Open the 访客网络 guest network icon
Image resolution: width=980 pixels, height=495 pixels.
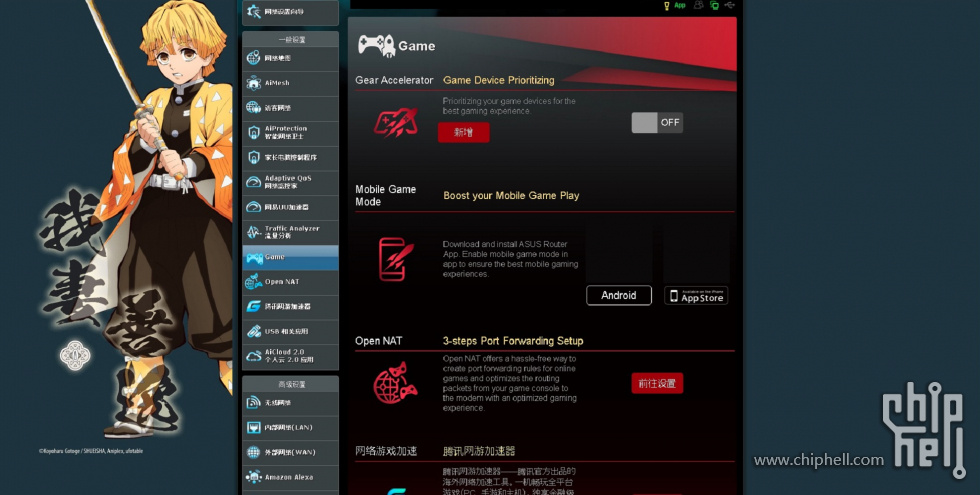click(253, 108)
